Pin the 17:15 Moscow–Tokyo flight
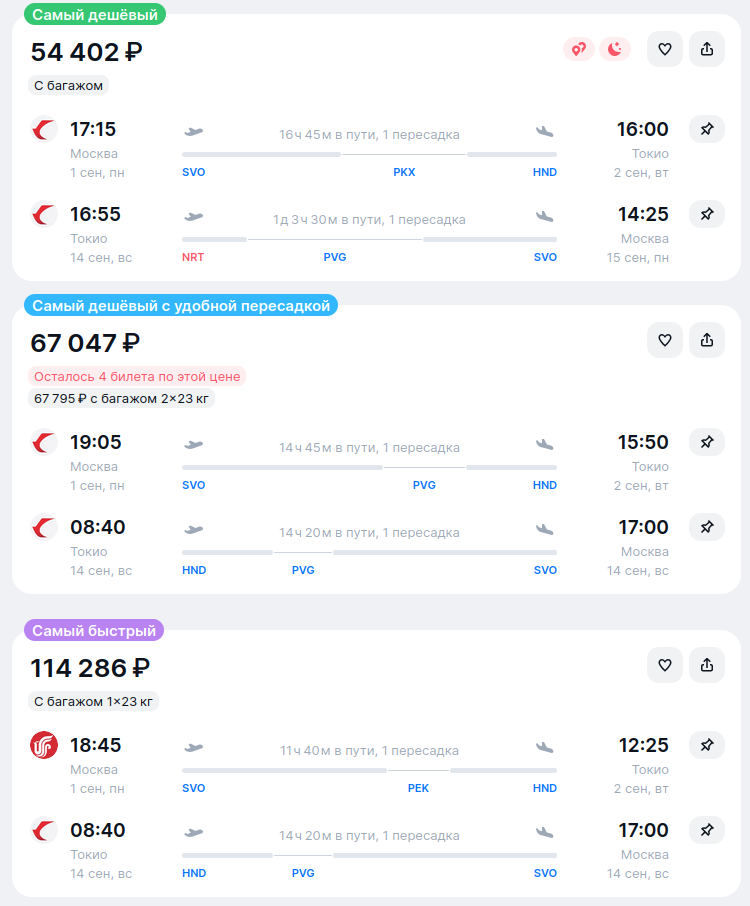This screenshot has height=906, width=750. 707,129
